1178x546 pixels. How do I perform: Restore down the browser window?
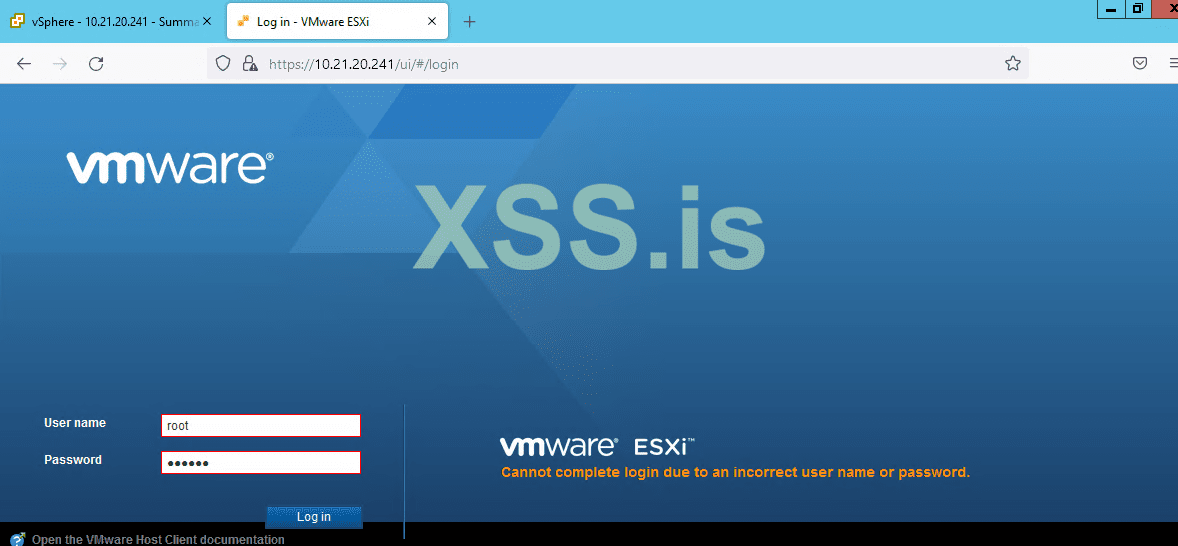tap(1137, 8)
